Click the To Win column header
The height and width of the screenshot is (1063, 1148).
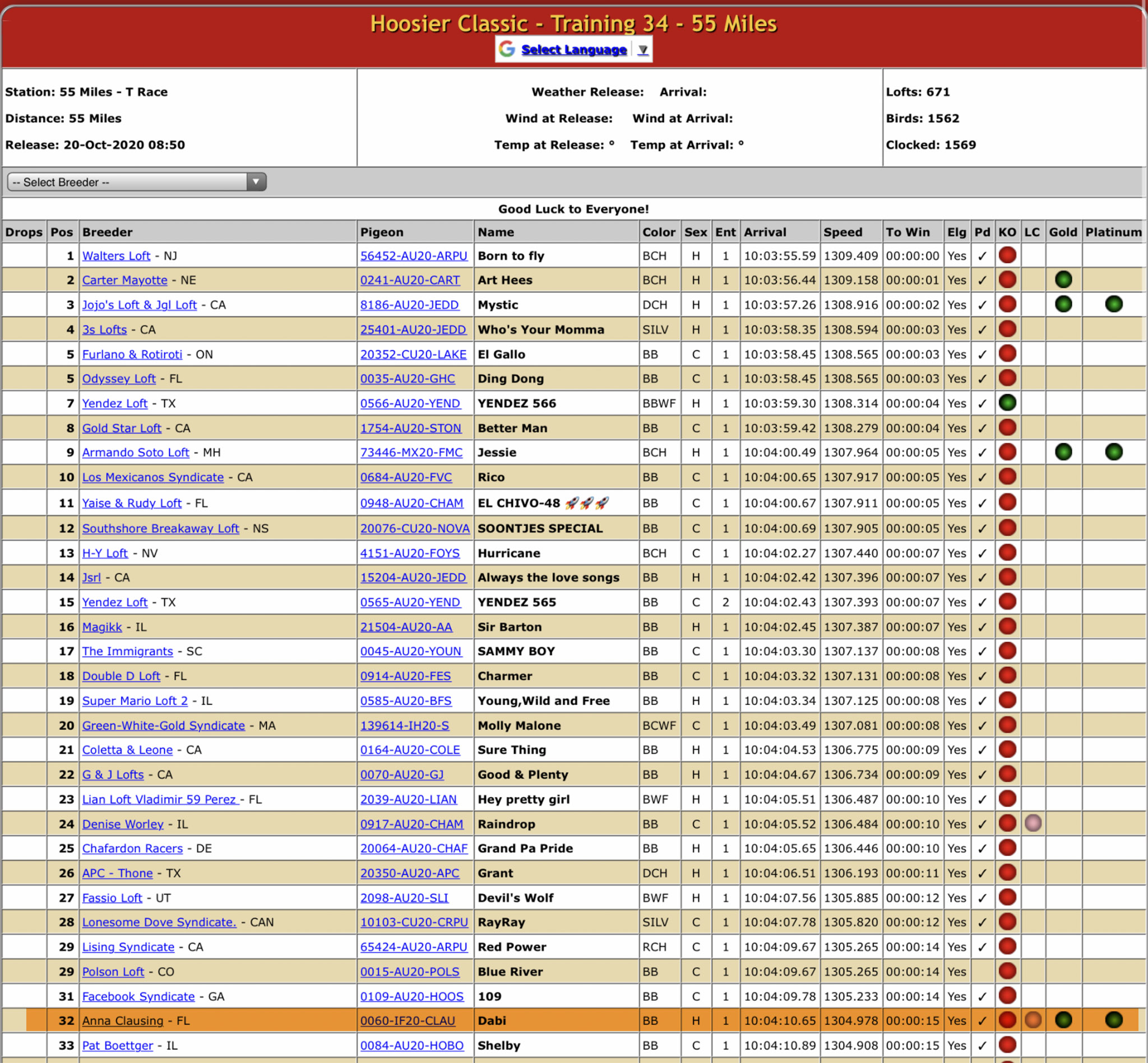913,232
